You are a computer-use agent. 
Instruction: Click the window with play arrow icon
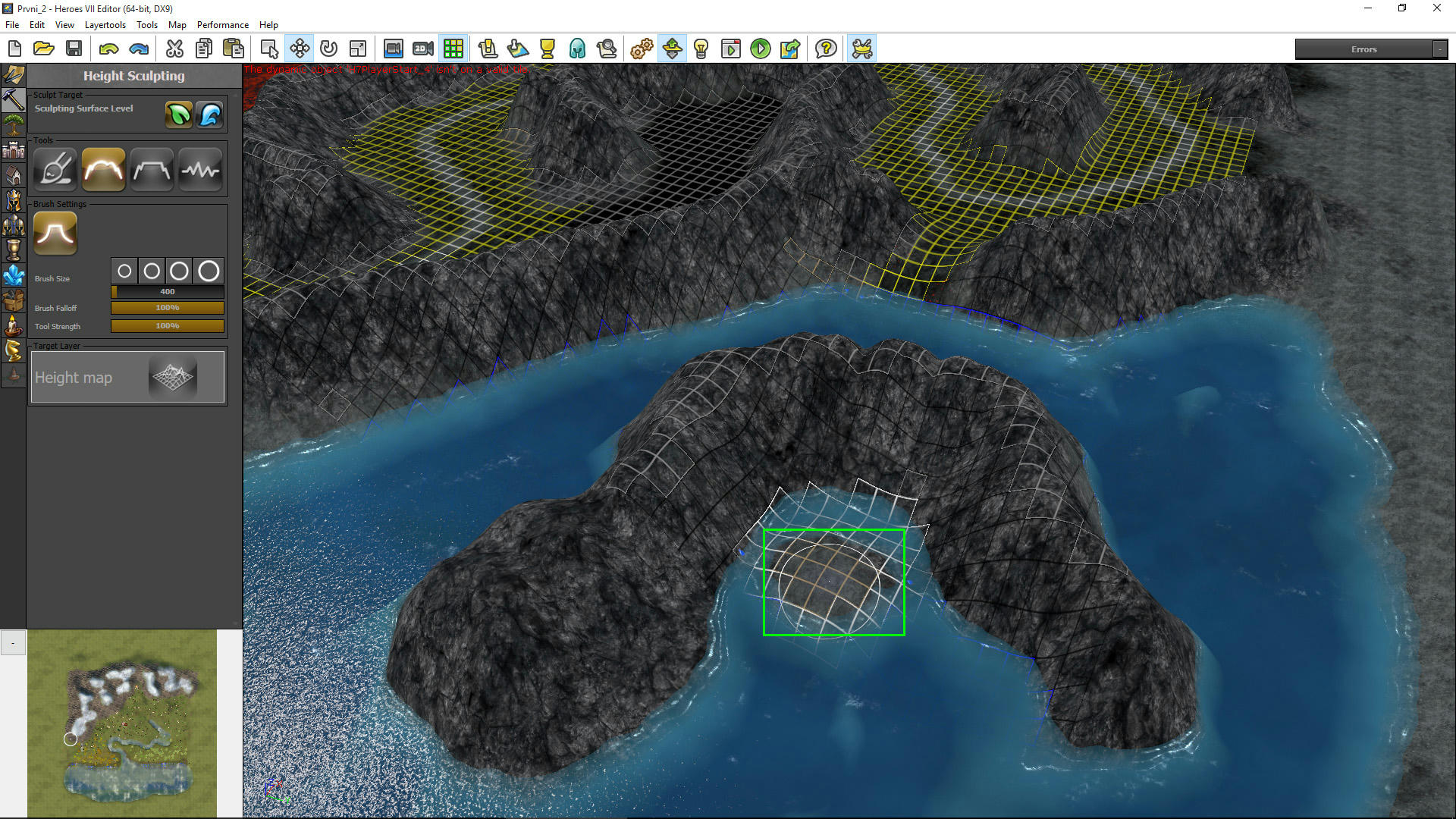[731, 49]
